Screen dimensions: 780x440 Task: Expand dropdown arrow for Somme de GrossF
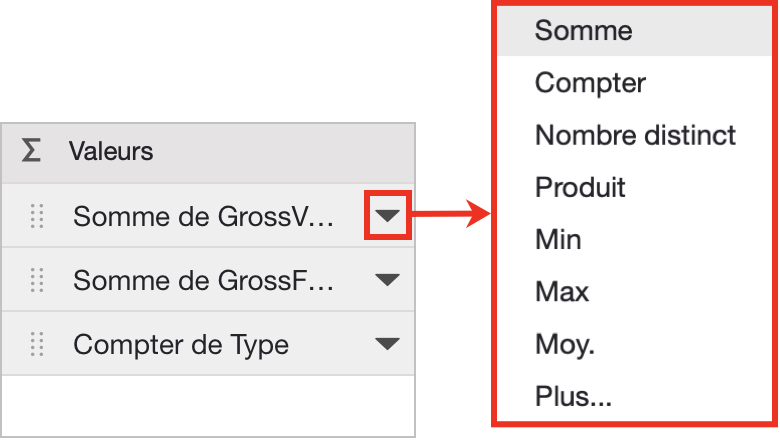click(387, 281)
